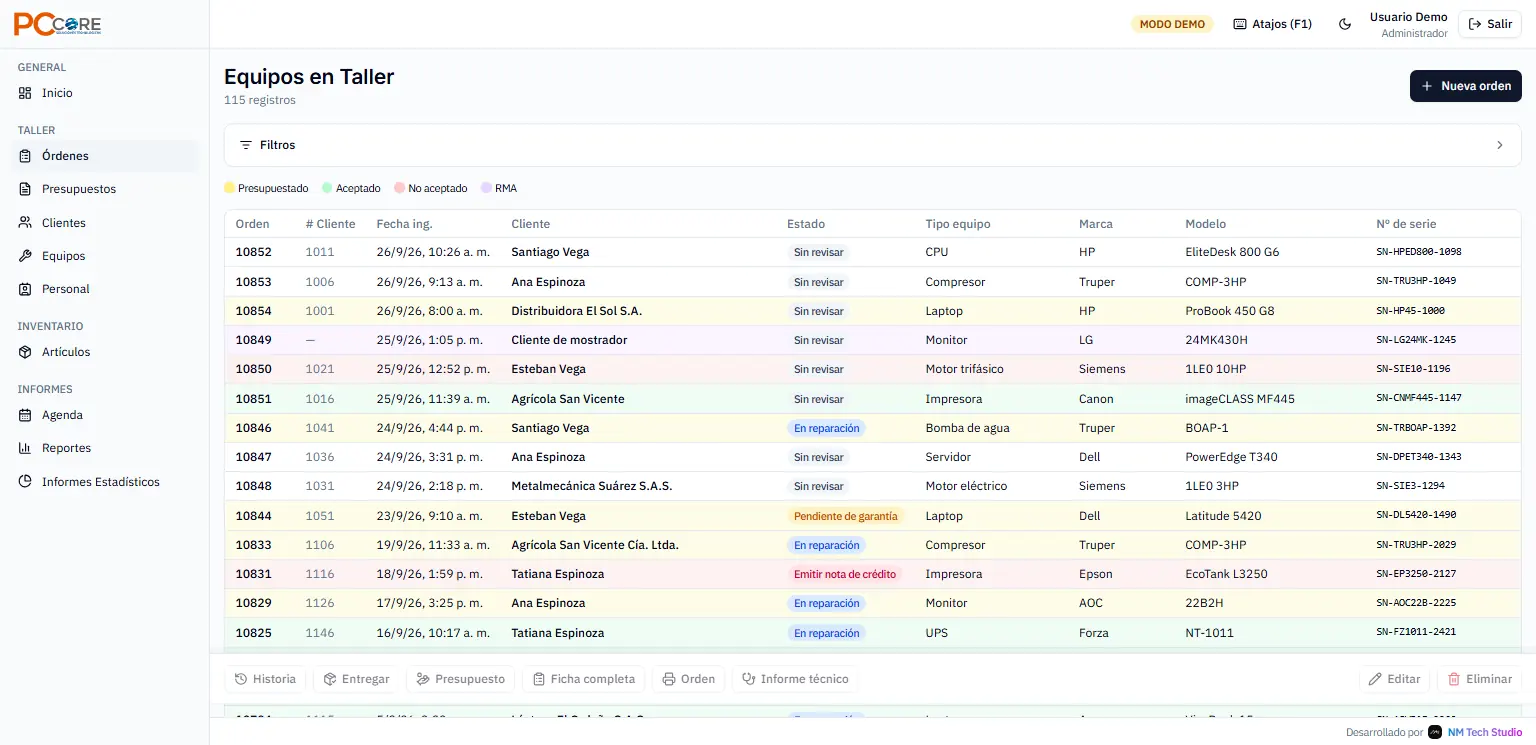Click the Órdenes clipboard icon
The image size is (1536, 745).
click(x=25, y=156)
